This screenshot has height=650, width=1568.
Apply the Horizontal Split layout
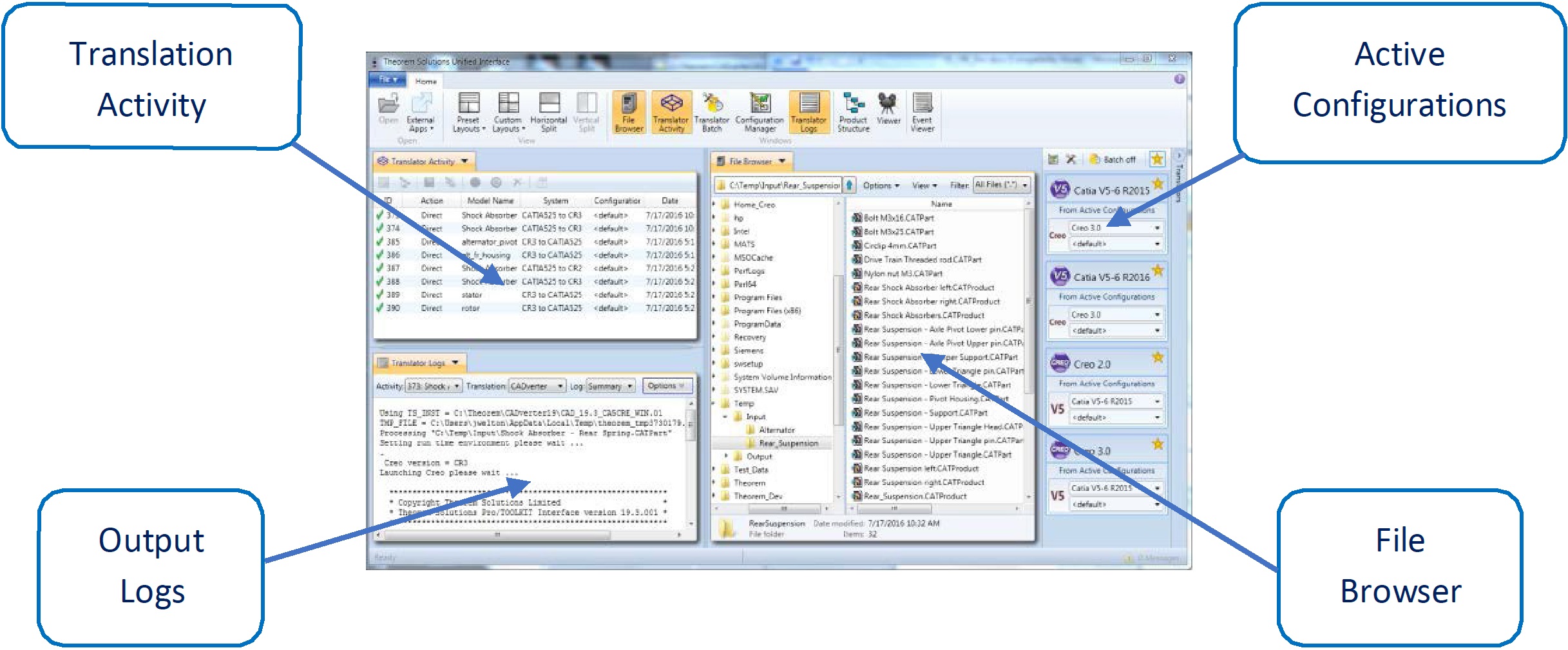548,112
